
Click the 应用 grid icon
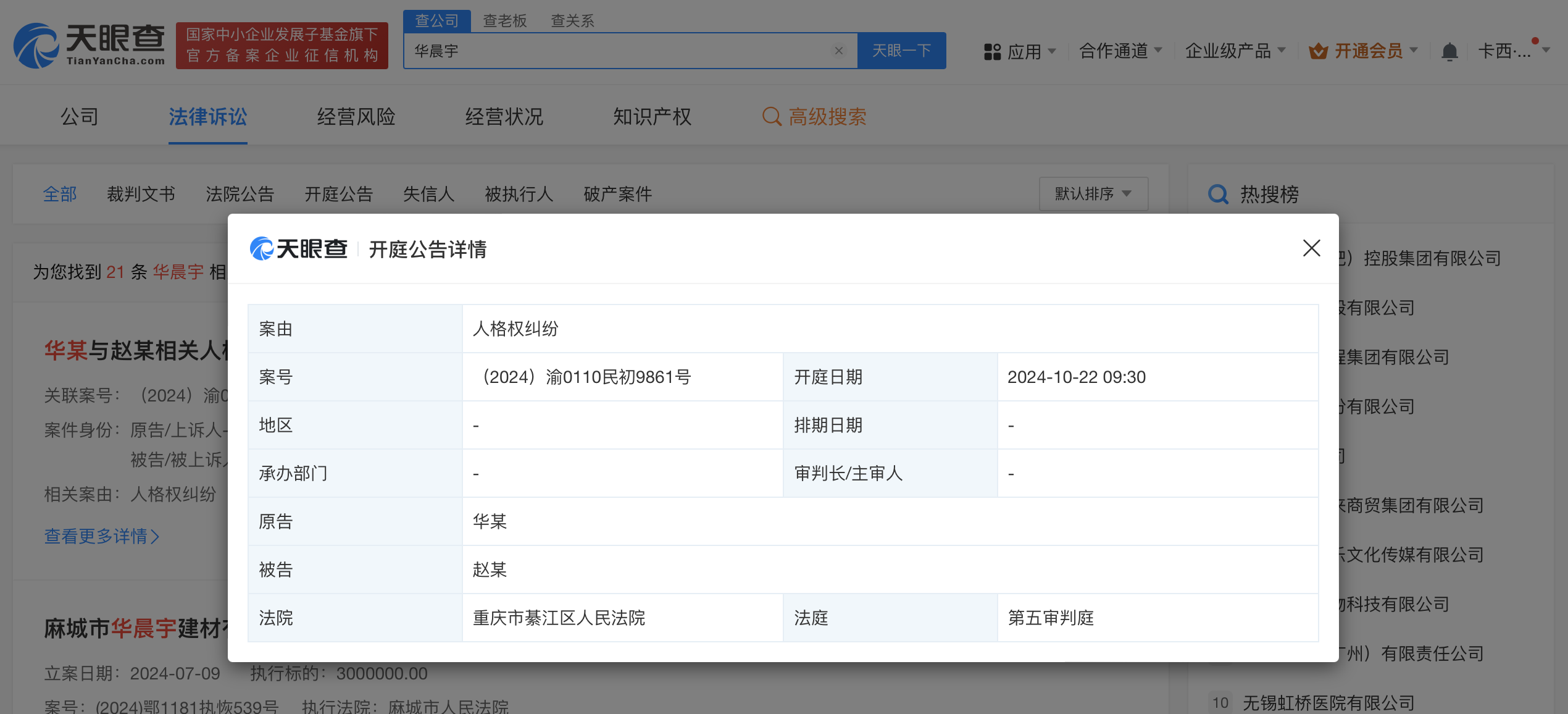(x=992, y=52)
